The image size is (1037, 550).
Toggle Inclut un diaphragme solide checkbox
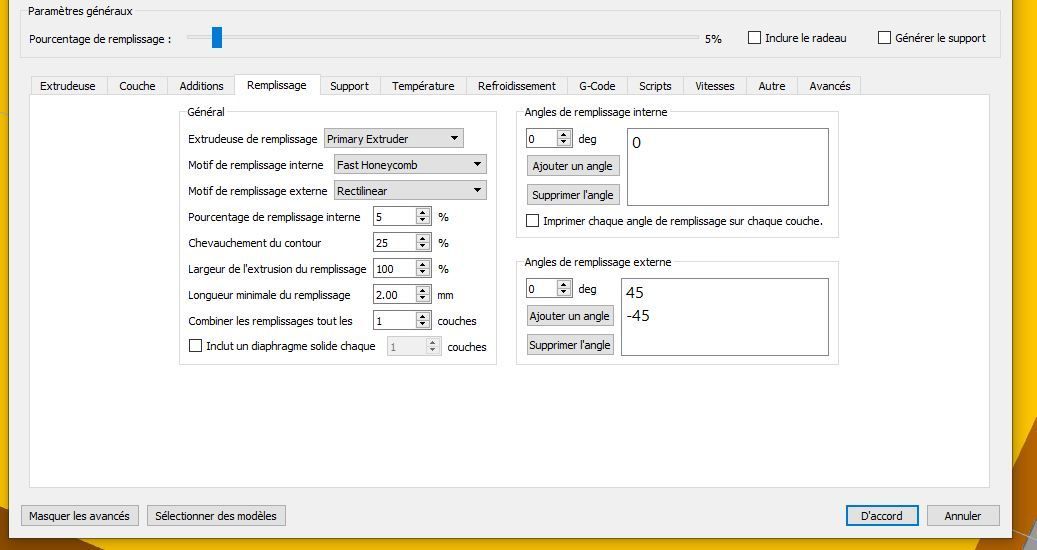(x=196, y=346)
